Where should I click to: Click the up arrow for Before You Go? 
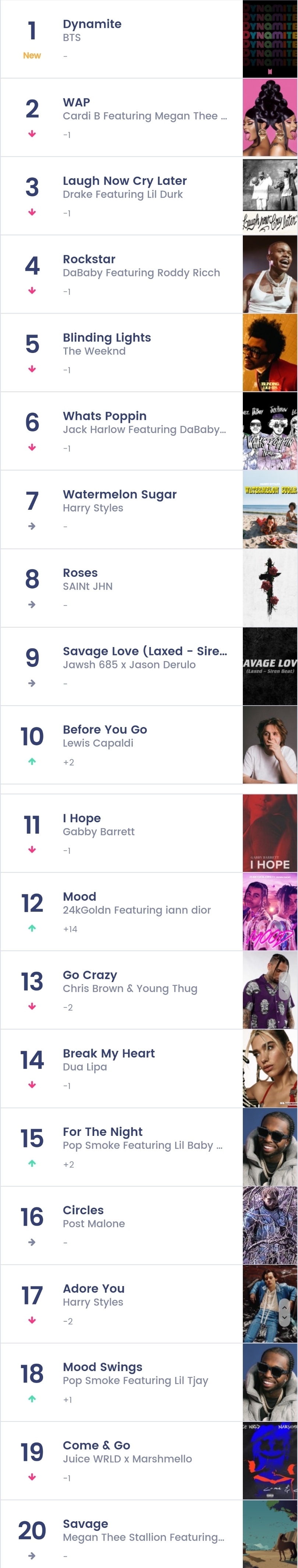click(x=32, y=762)
